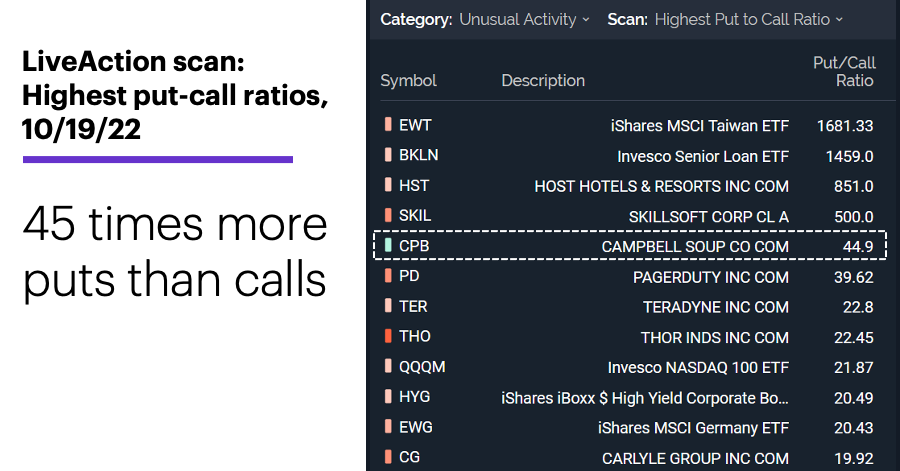Click HOST HOTELS & RESORTS INC COM description
Image resolution: width=900 pixels, height=471 pixels.
(x=662, y=186)
